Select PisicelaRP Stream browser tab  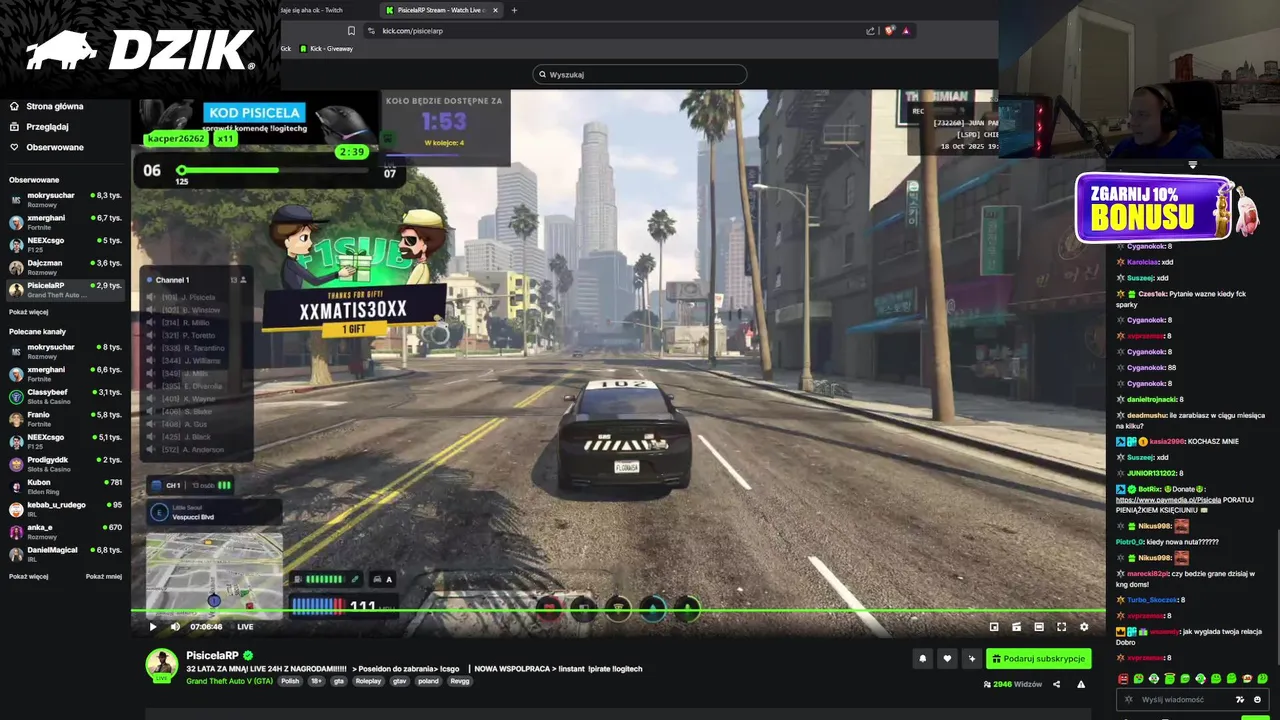click(x=440, y=10)
